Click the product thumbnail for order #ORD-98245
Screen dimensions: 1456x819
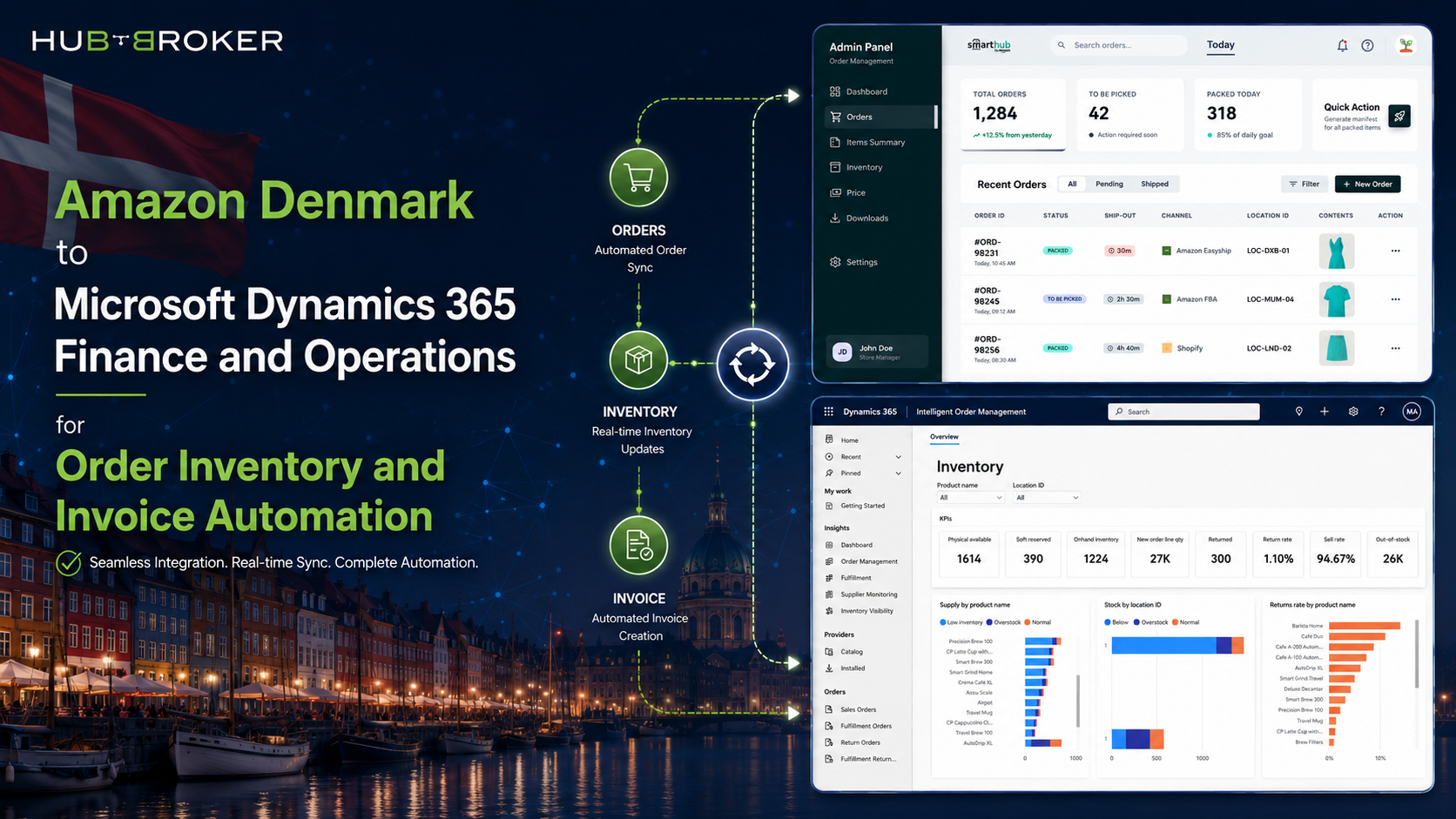tap(1336, 299)
